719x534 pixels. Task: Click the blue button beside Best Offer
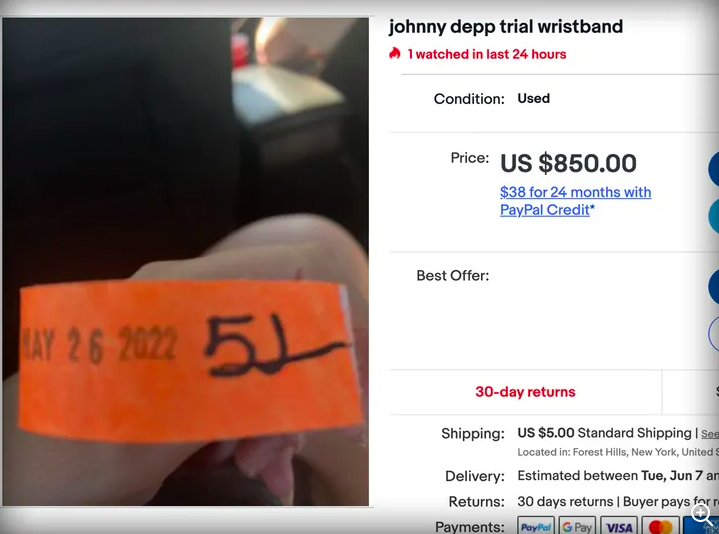(x=714, y=287)
